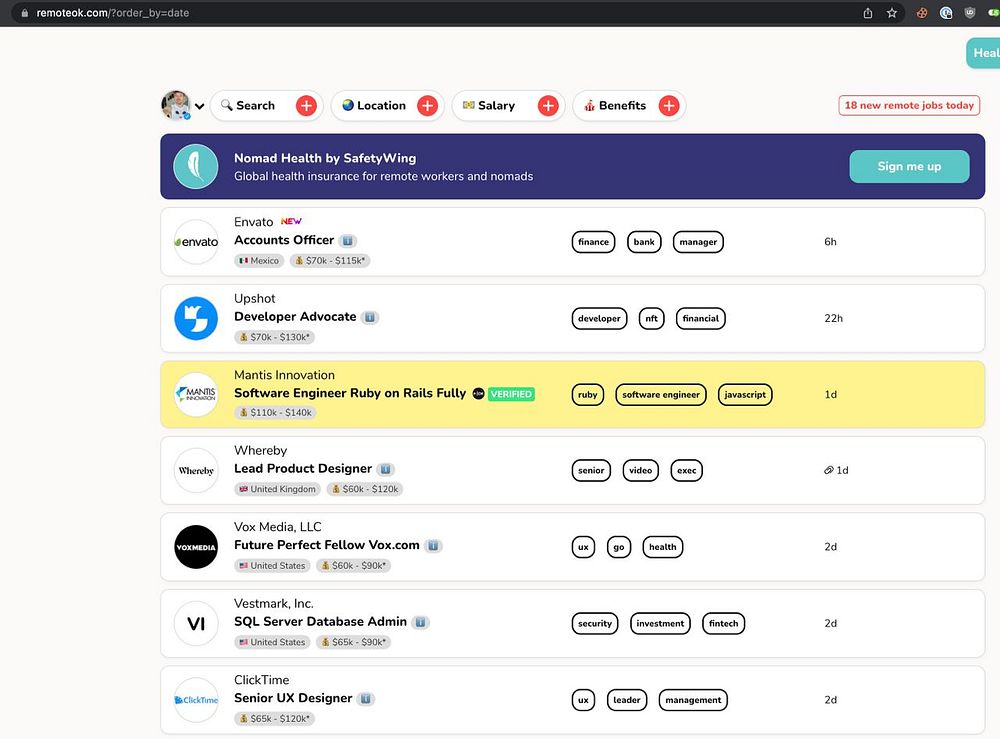The image size is (1000, 739).
Task: Select the health tag
Action: click(x=663, y=547)
